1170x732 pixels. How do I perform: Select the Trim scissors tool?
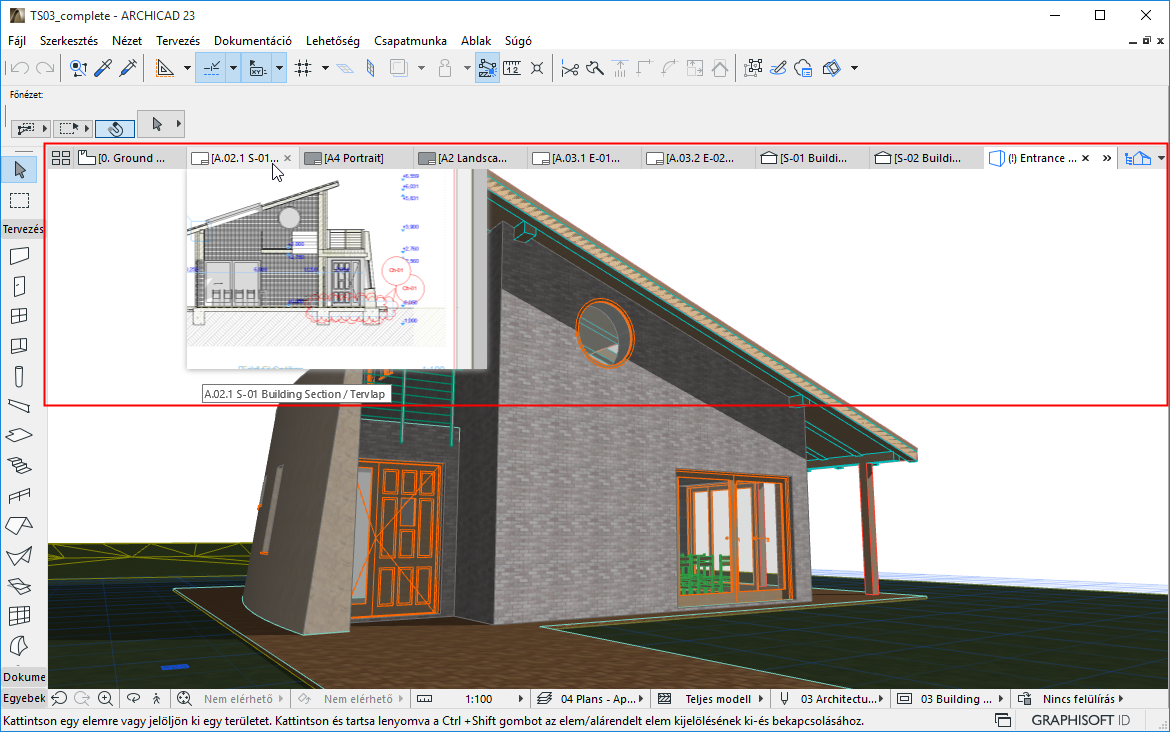pos(570,68)
